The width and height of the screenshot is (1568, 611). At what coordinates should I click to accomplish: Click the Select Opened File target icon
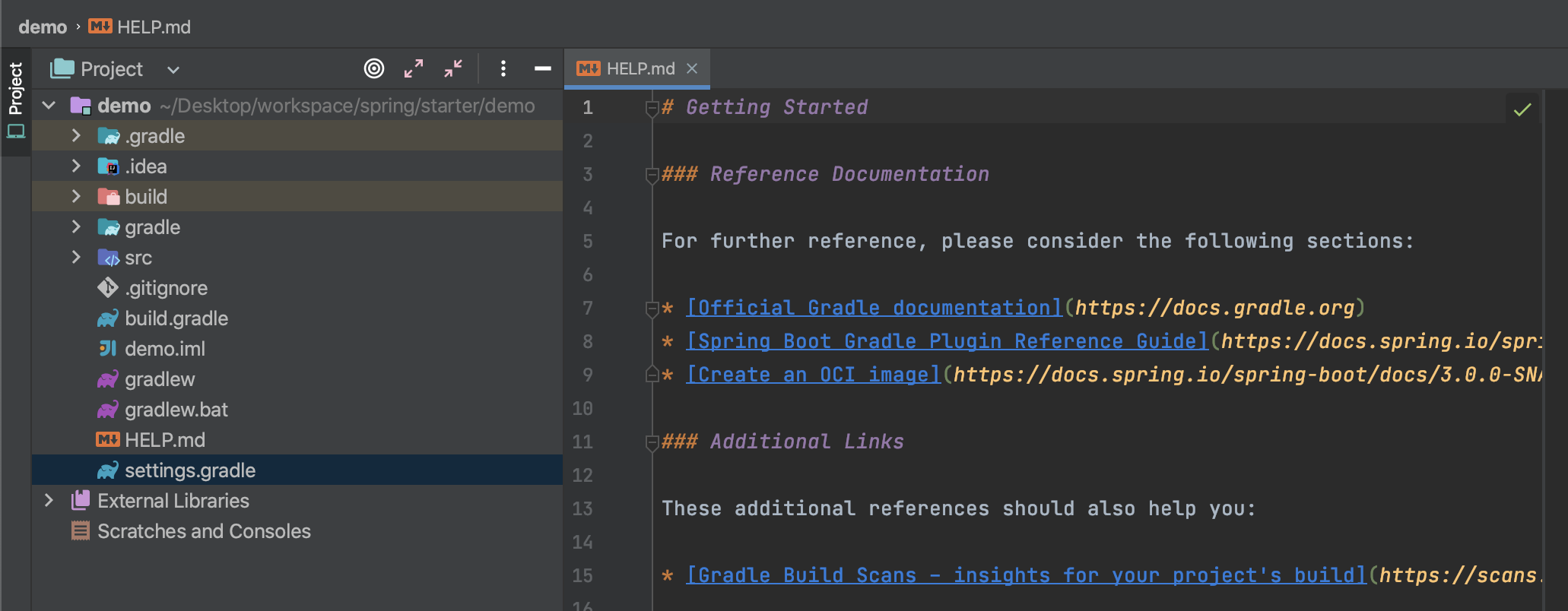pyautogui.click(x=374, y=69)
